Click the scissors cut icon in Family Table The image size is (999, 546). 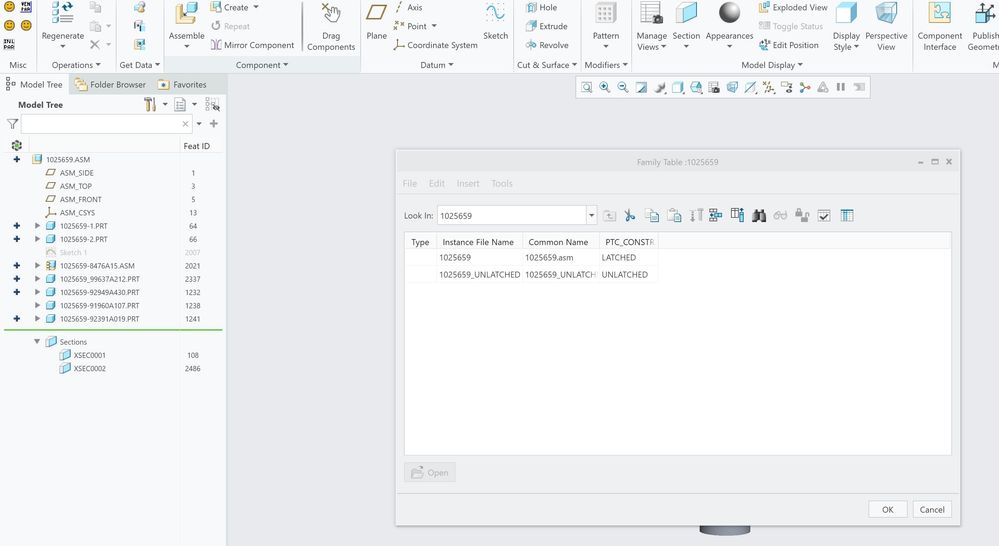pyautogui.click(x=630, y=215)
